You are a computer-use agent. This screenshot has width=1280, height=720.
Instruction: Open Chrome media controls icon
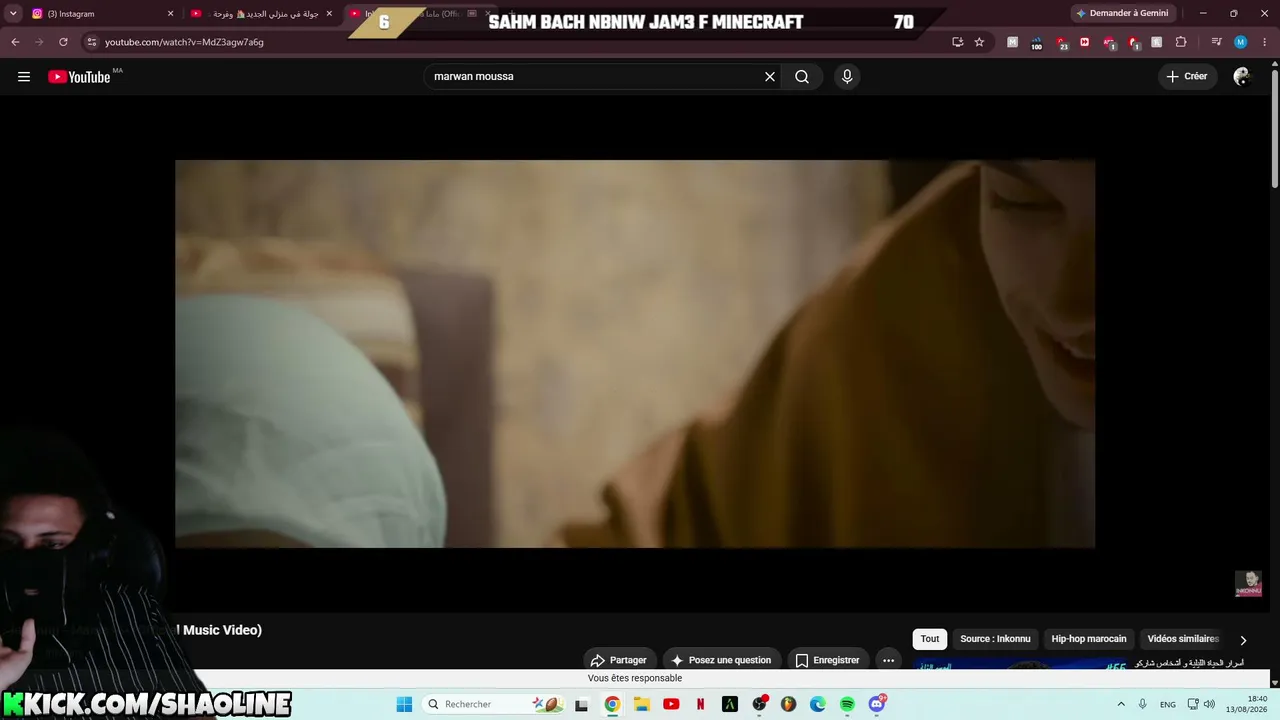1216,42
